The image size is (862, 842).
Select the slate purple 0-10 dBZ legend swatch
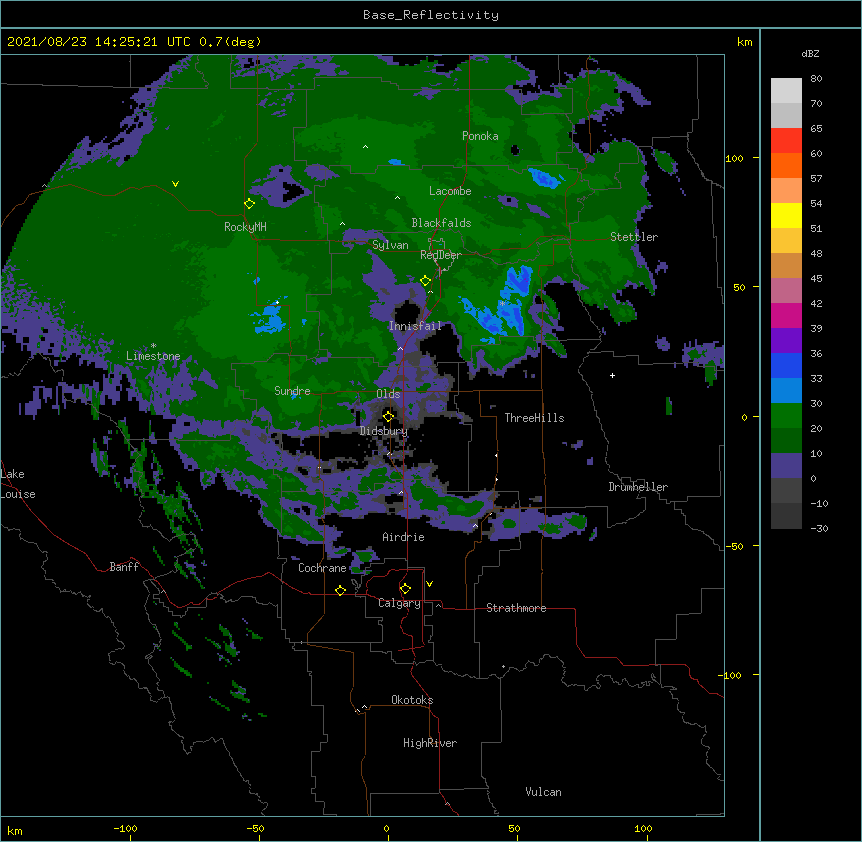(786, 466)
